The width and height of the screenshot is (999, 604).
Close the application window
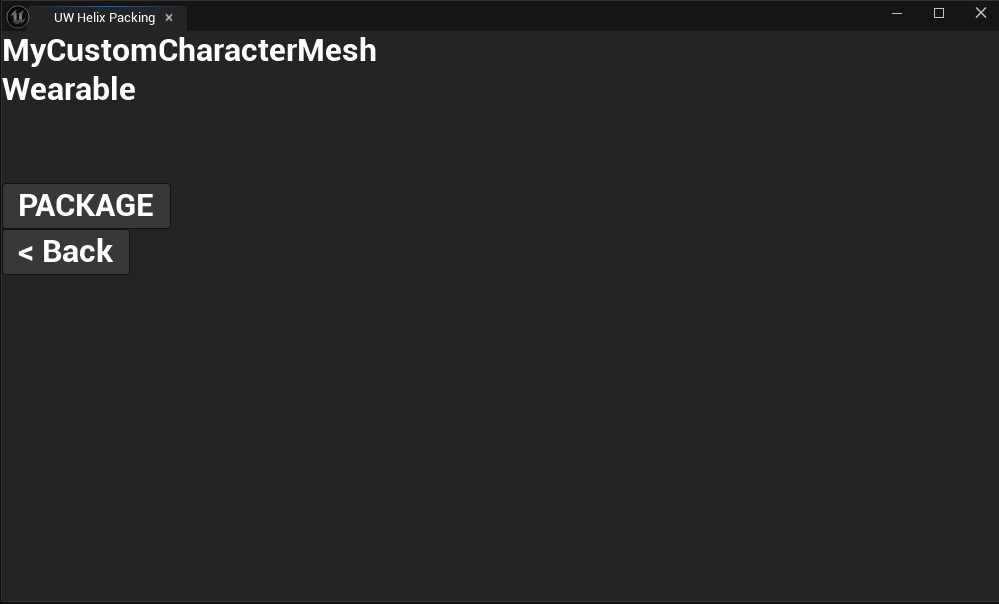(x=981, y=13)
